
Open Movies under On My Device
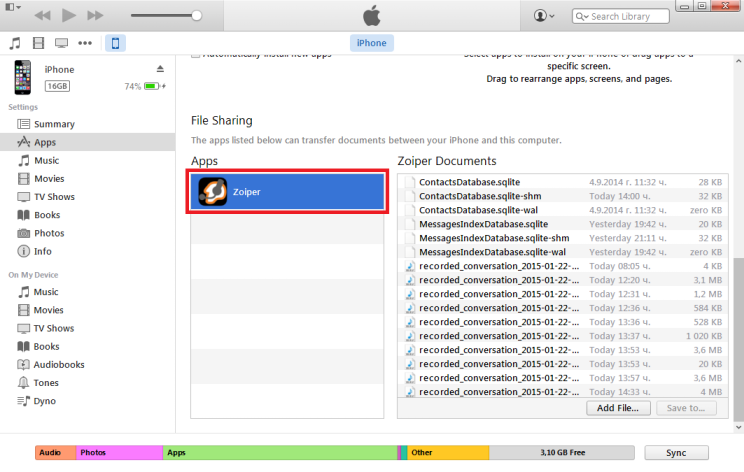[88, 310]
